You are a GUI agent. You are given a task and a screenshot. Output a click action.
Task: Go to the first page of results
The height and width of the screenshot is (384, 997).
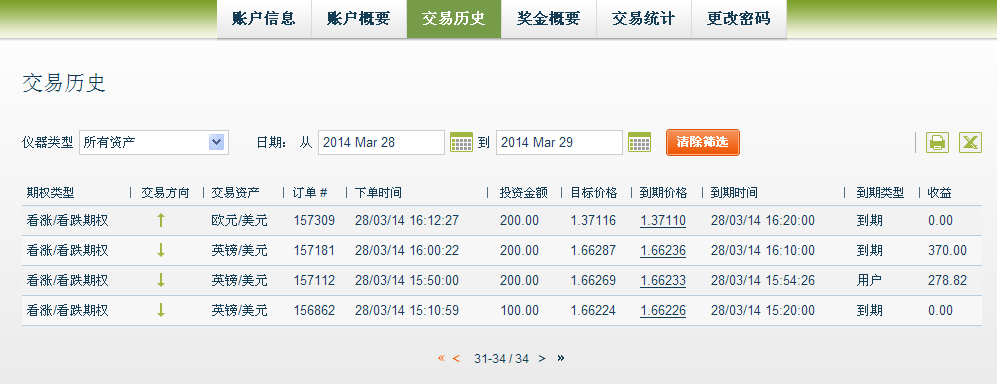(441, 359)
